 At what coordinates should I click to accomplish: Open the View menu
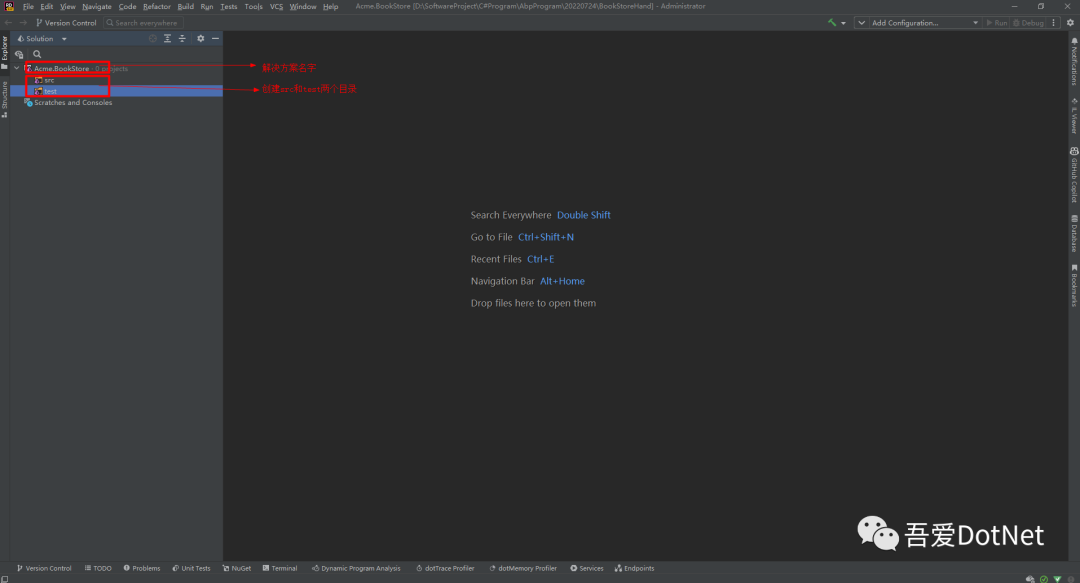[68, 6]
